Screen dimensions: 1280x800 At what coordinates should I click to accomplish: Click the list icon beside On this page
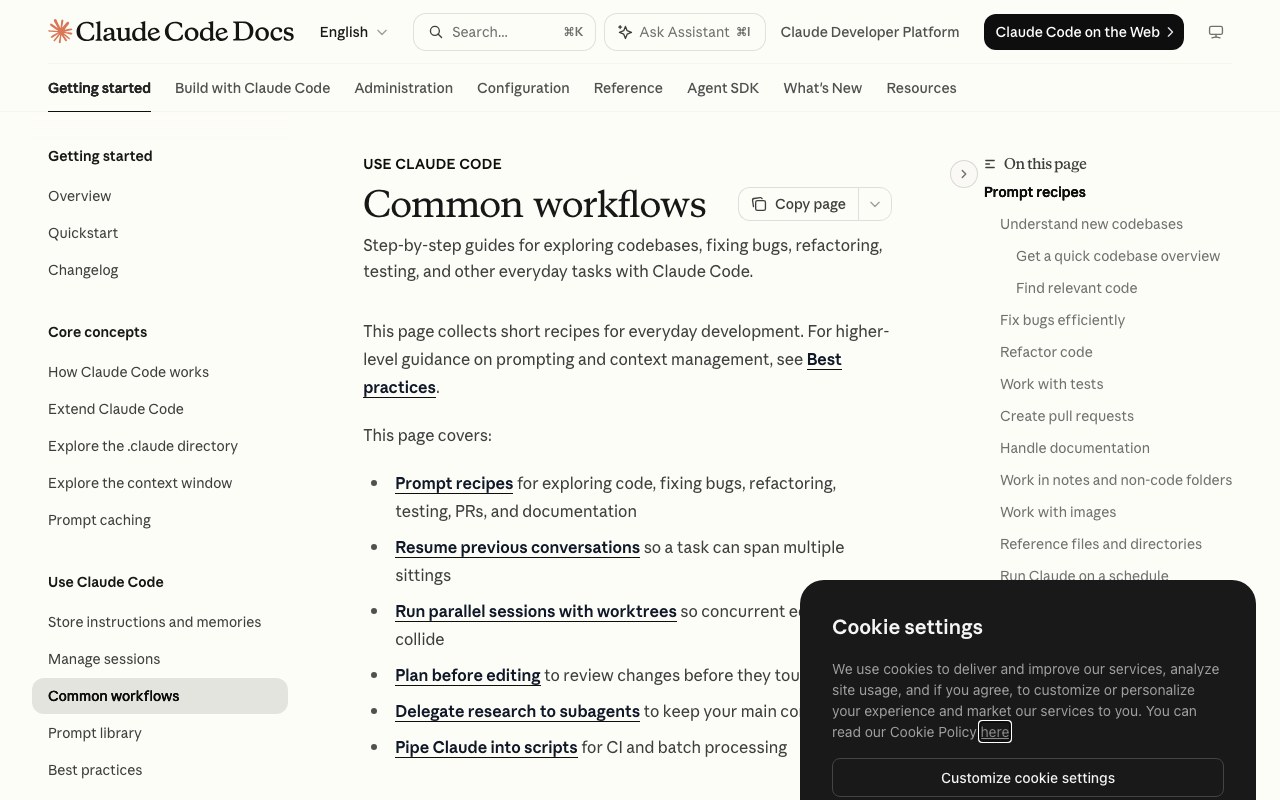990,164
